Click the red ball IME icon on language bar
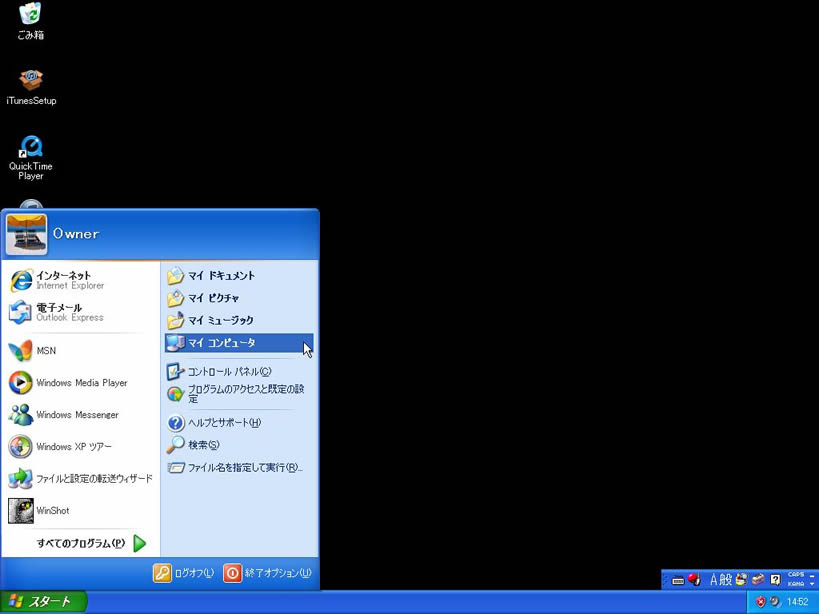The height and width of the screenshot is (614, 819). (x=694, y=580)
